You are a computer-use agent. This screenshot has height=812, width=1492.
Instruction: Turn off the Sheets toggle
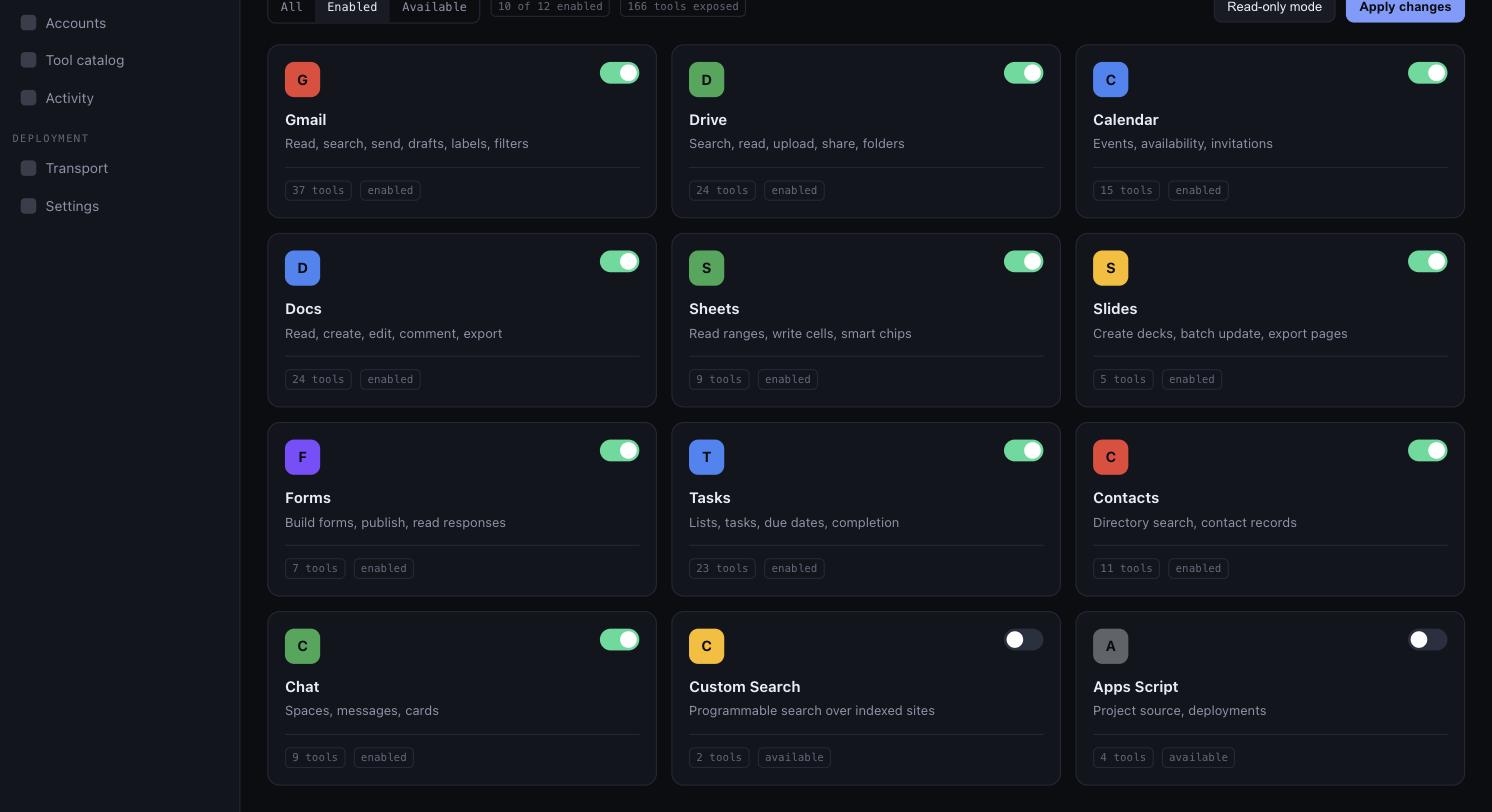(x=1023, y=262)
